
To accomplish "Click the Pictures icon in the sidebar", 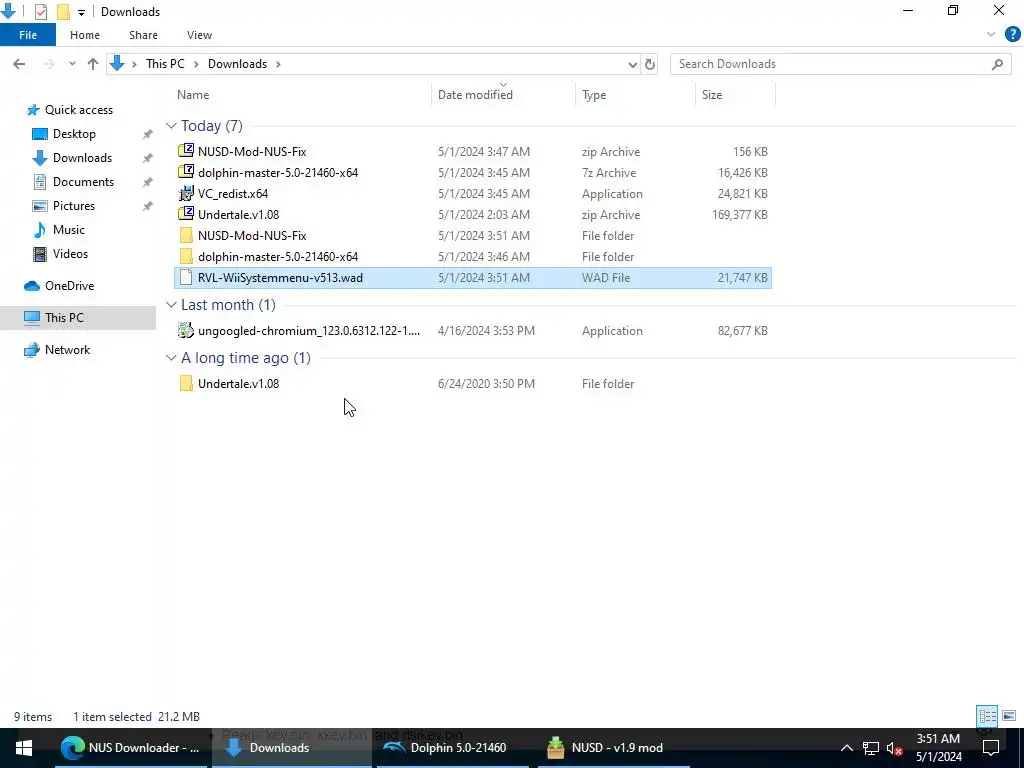I will (x=40, y=206).
